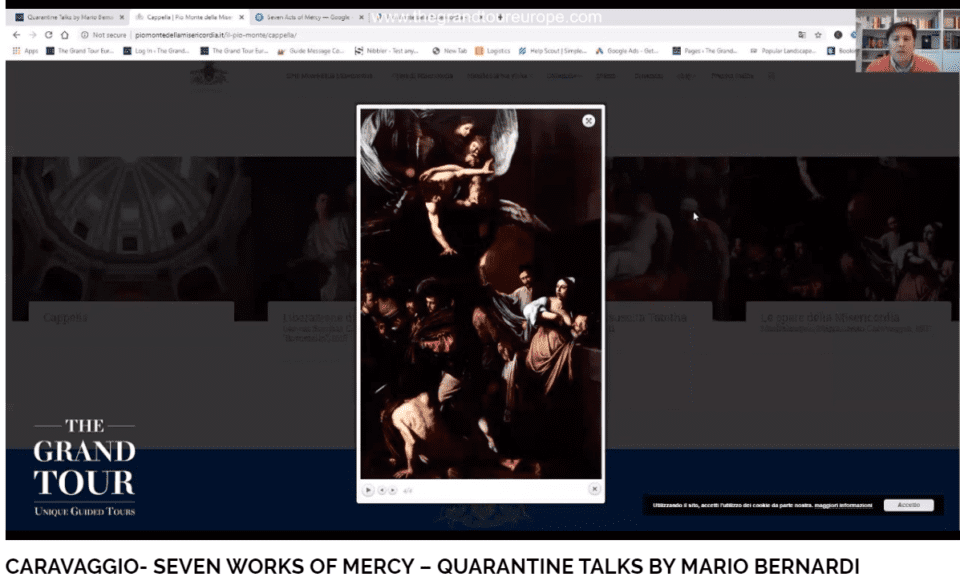Open Google Ads bookmark
Viewport: 960px width, 585px height.
[x=626, y=51]
